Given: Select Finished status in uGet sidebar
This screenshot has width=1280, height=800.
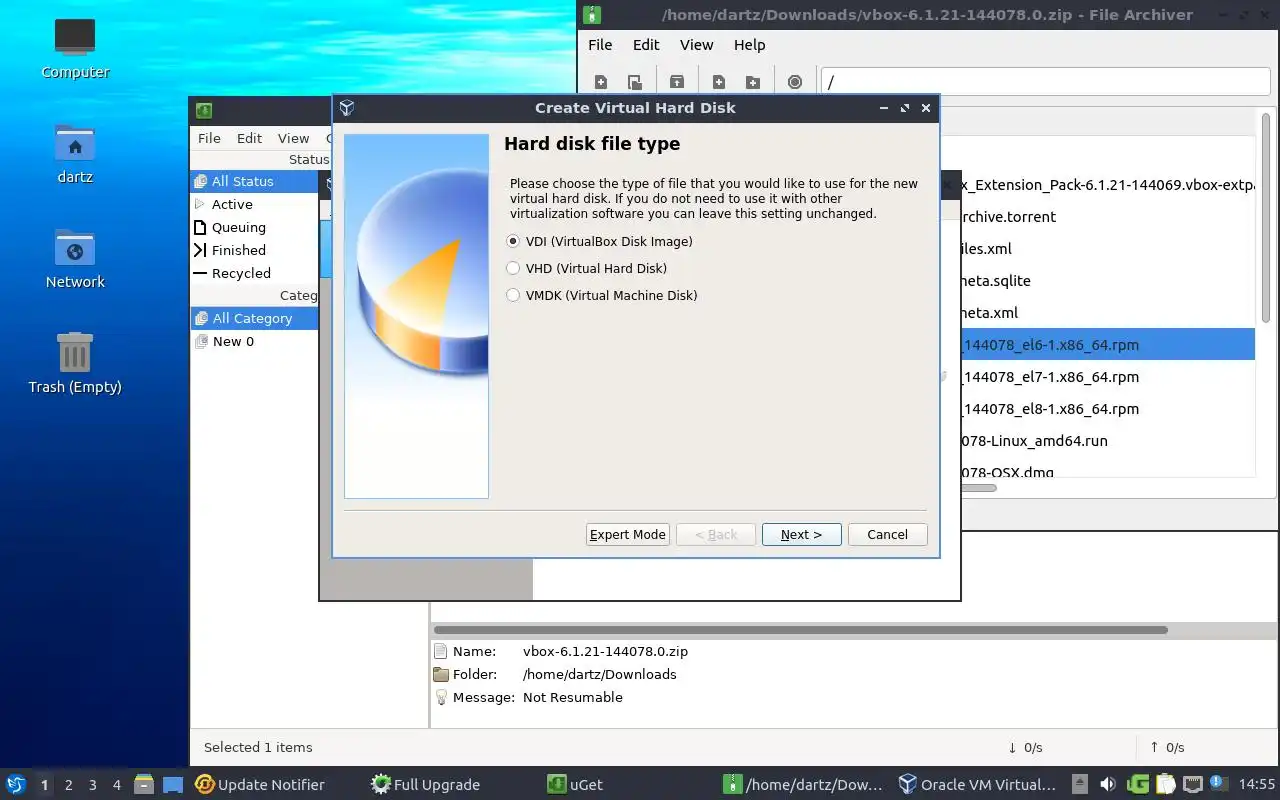Looking at the screenshot, I should pos(254,250).
